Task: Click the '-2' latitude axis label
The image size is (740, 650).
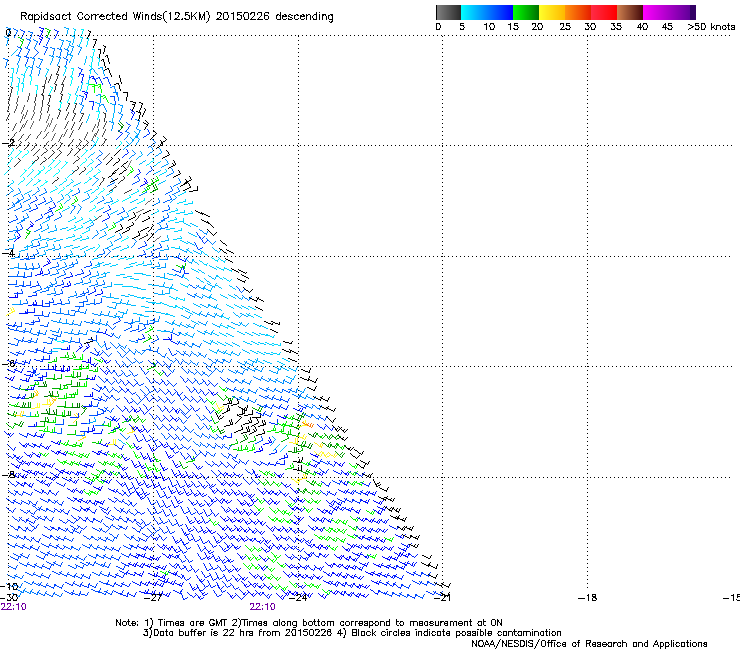Action: [x=8, y=142]
